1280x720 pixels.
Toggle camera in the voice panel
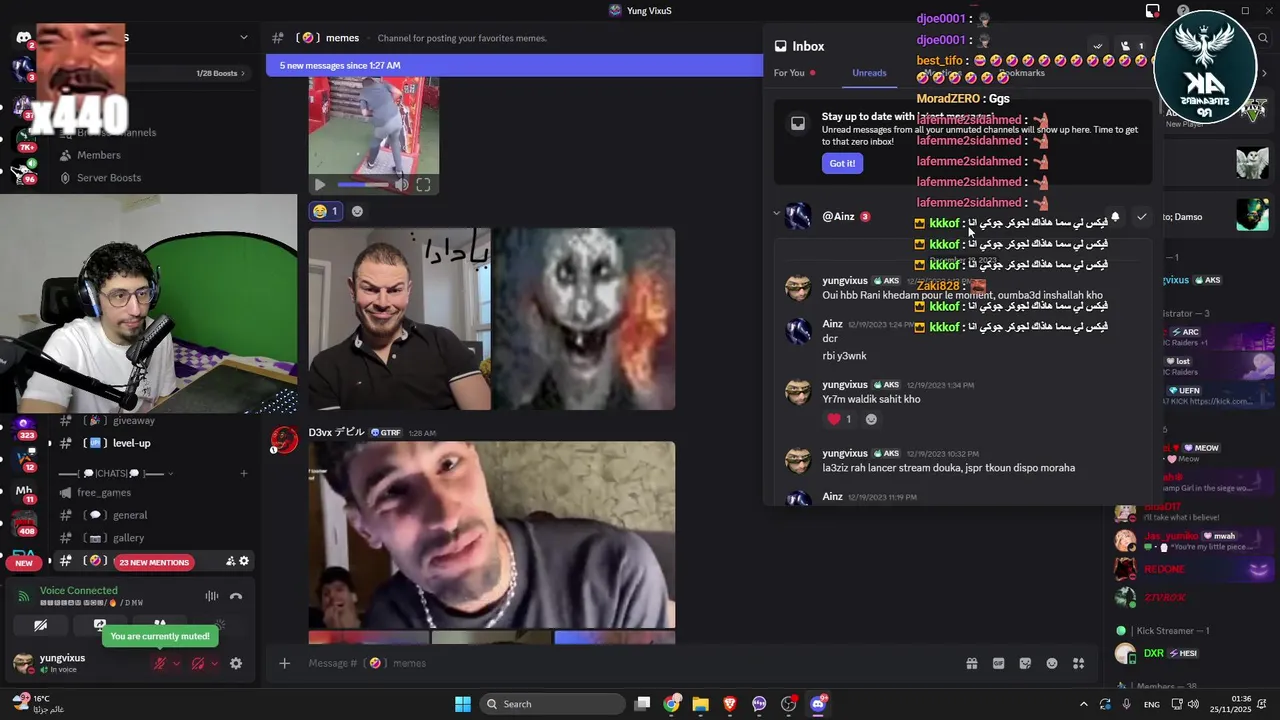pyautogui.click(x=40, y=625)
